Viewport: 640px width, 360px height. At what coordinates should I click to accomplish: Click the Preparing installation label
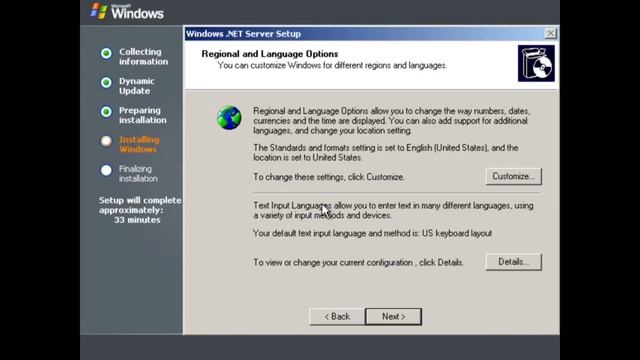click(x=142, y=115)
